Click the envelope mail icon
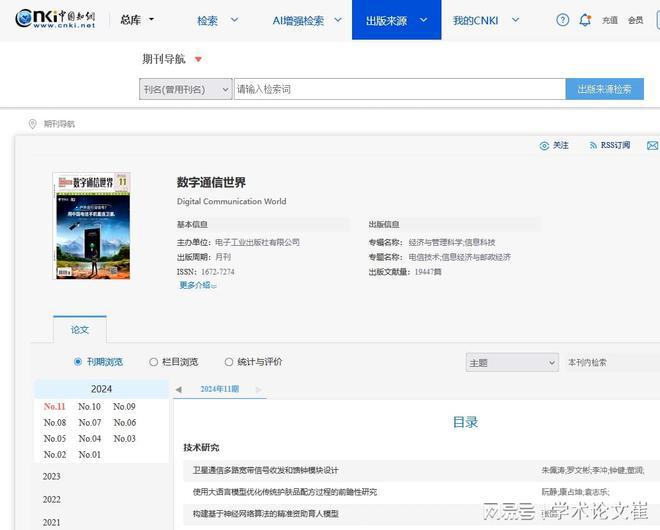 click(652, 146)
